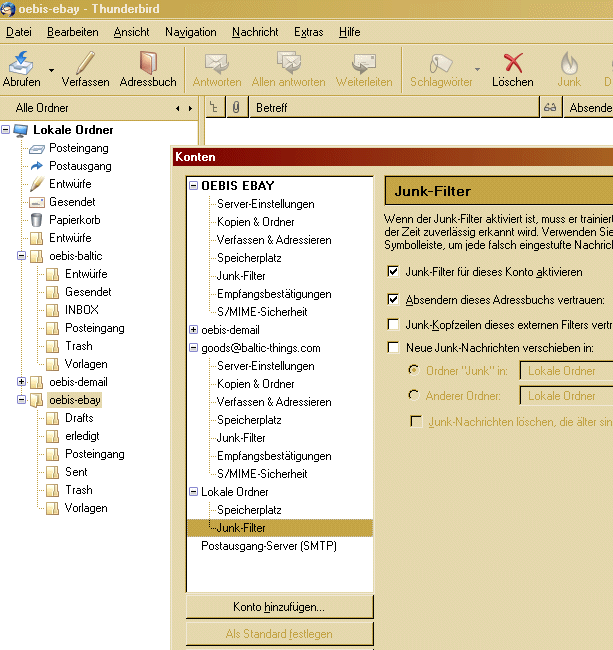Collapse Lokale Ordner in Konten dialog
Image resolution: width=613 pixels, height=650 pixels.
(193, 492)
